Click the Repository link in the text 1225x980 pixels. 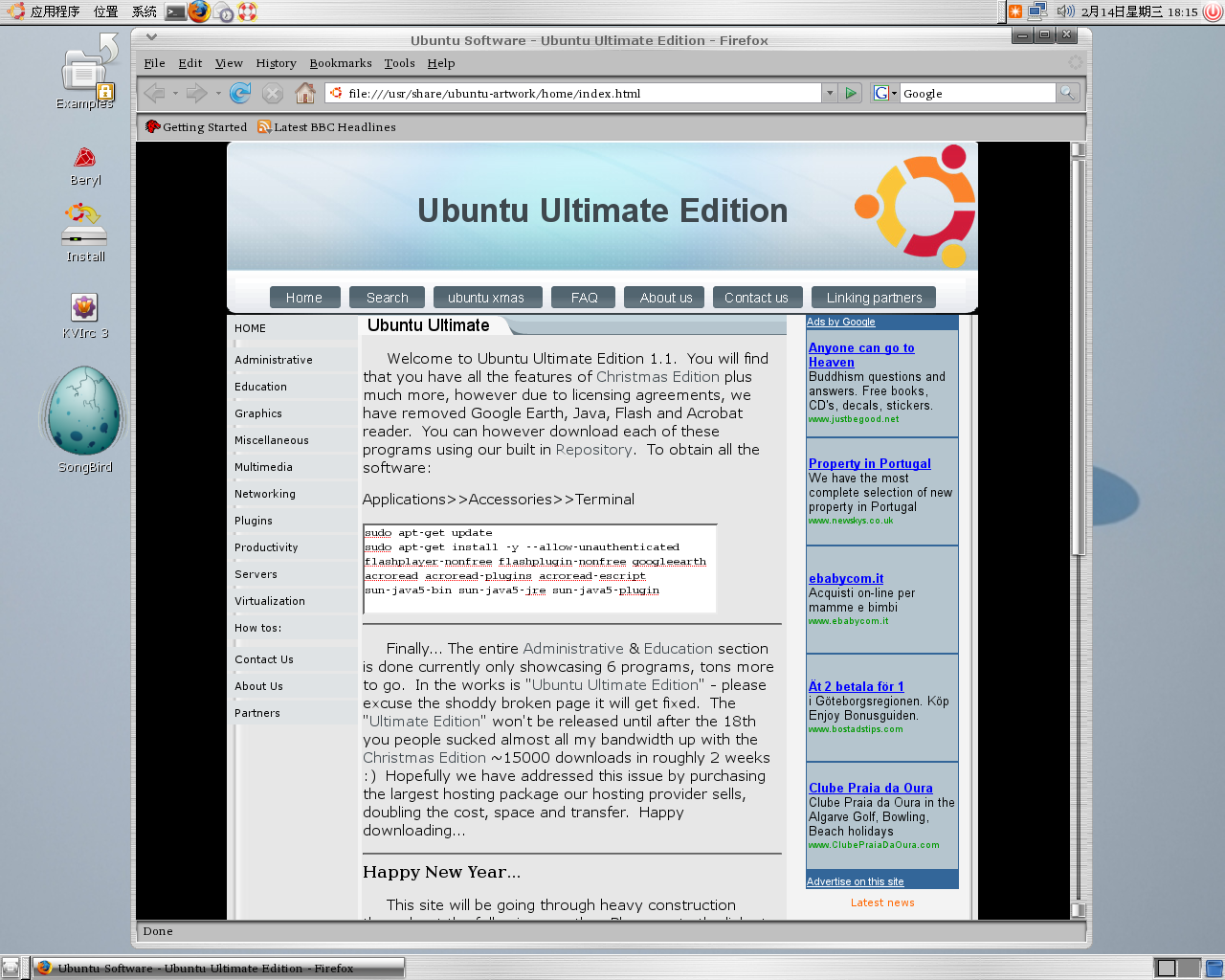(x=593, y=450)
